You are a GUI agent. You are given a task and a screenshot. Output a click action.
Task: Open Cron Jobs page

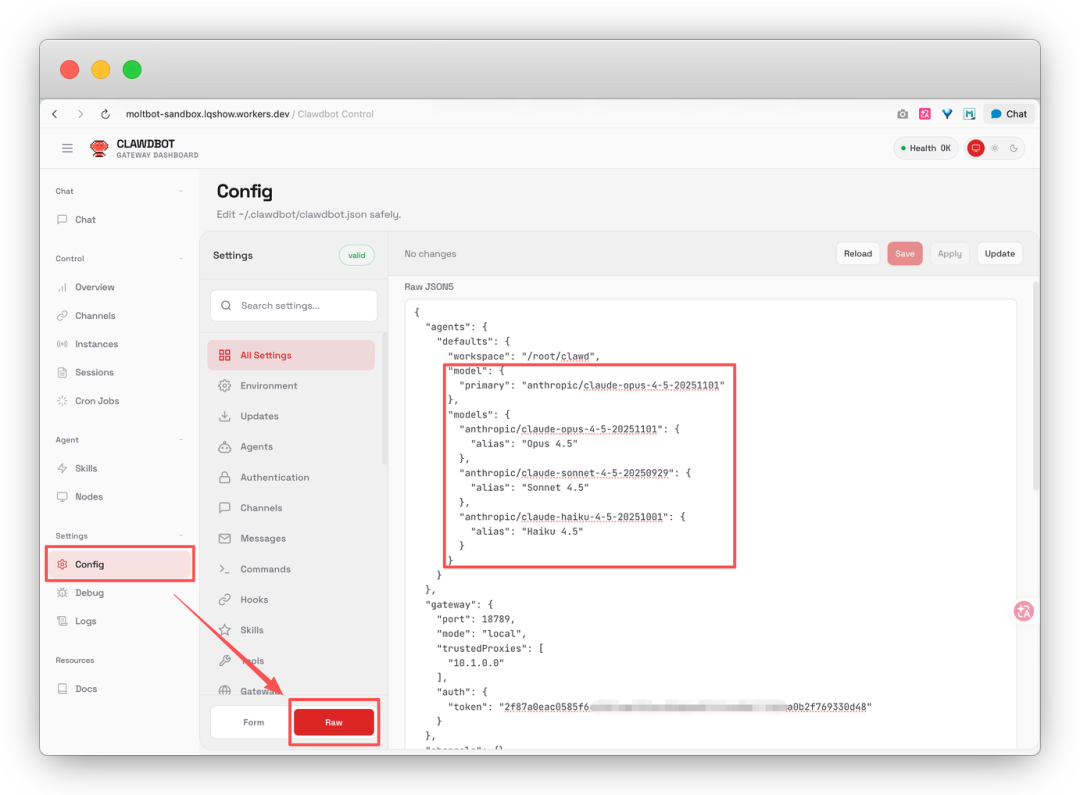96,401
